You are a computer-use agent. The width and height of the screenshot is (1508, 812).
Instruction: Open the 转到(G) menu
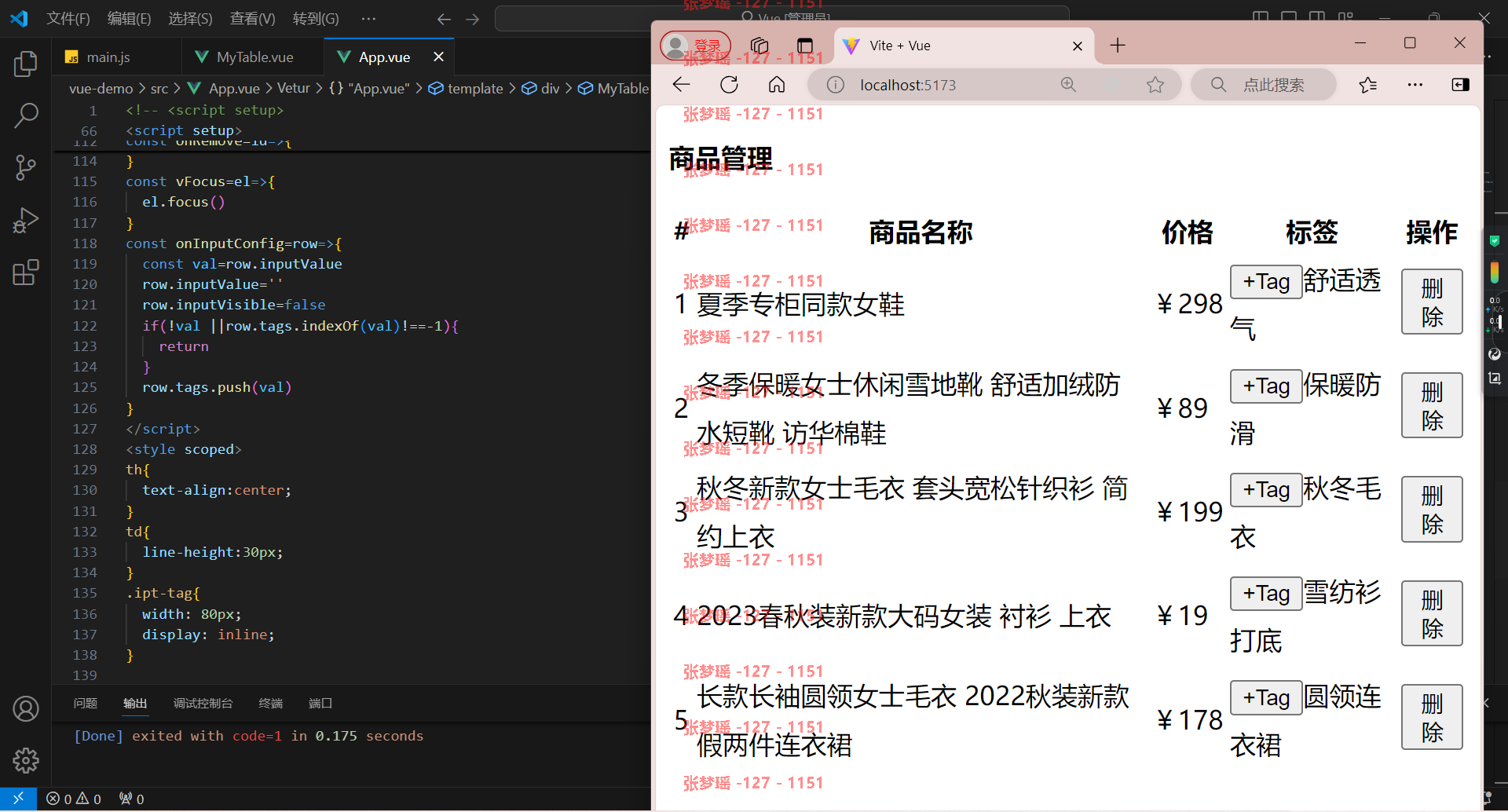(316, 19)
